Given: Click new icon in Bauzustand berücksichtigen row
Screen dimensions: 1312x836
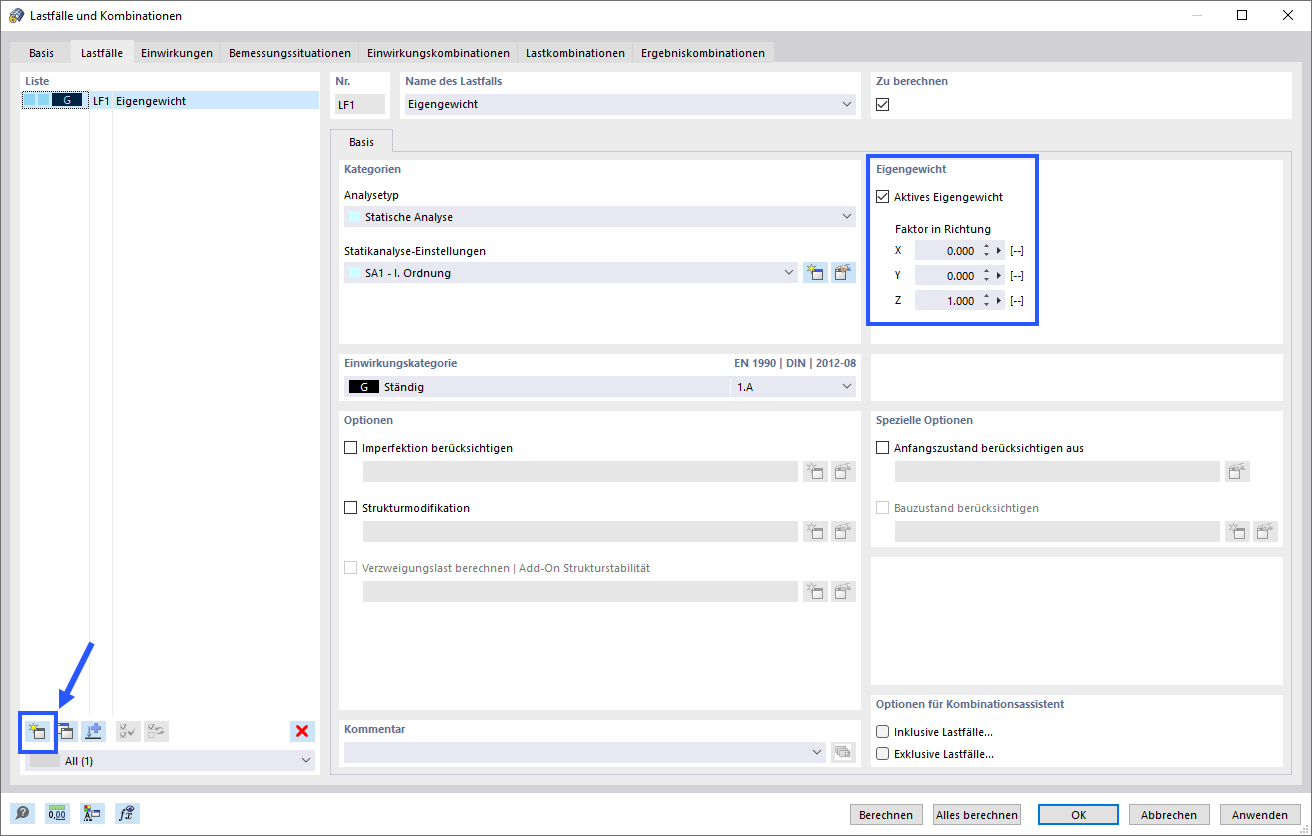Looking at the screenshot, I should coord(1238,532).
